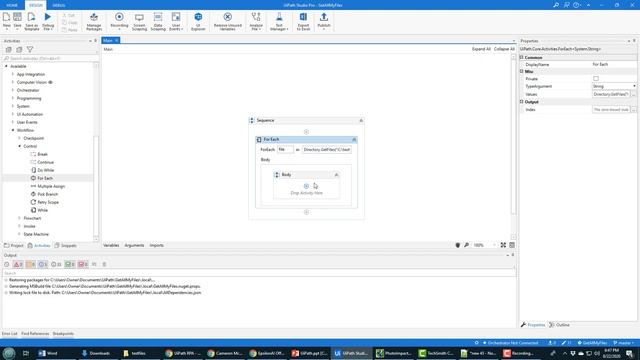Open the Imports panel
Image resolution: width=640 pixels, height=360 pixels.
click(x=156, y=245)
